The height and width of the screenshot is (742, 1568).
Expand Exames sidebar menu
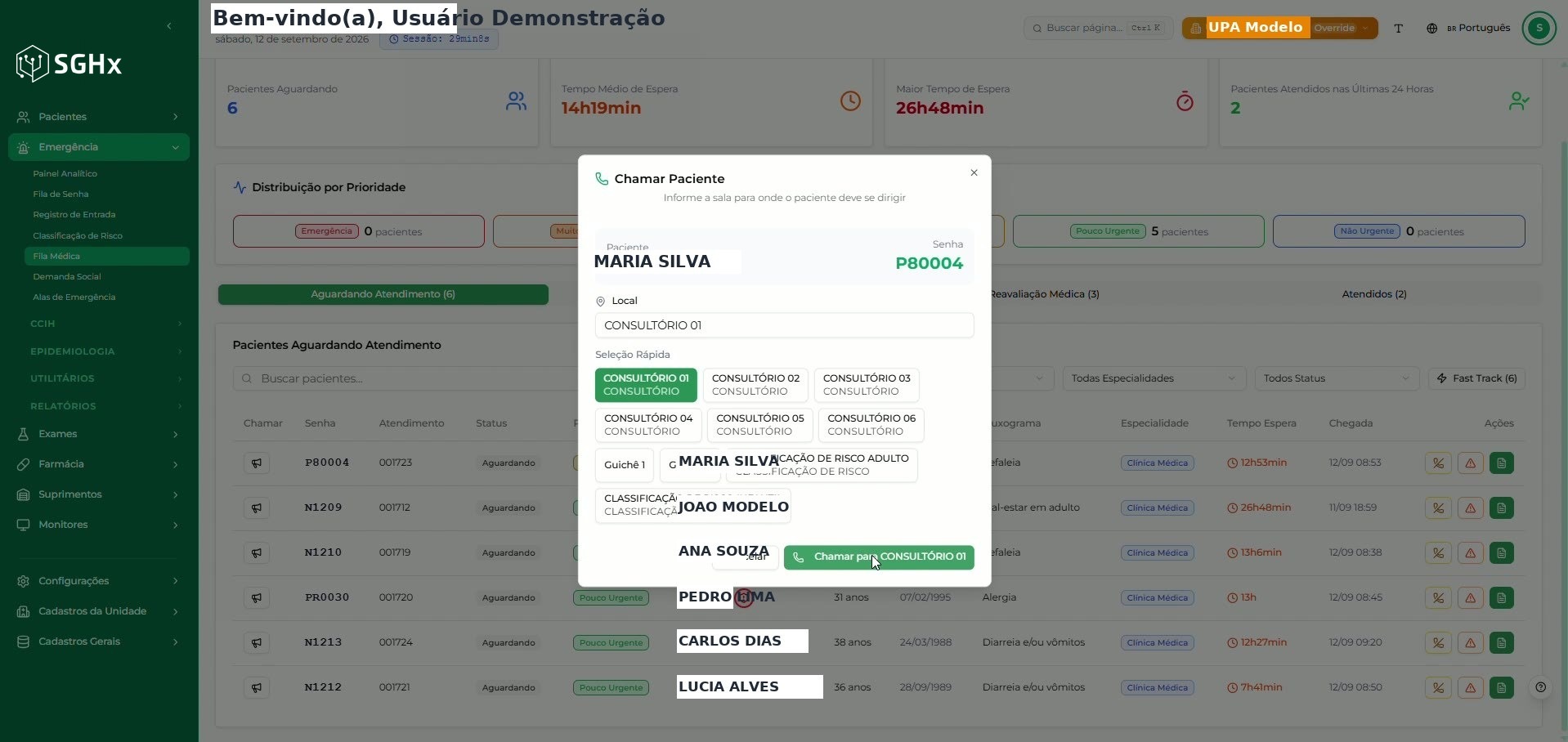click(99, 434)
